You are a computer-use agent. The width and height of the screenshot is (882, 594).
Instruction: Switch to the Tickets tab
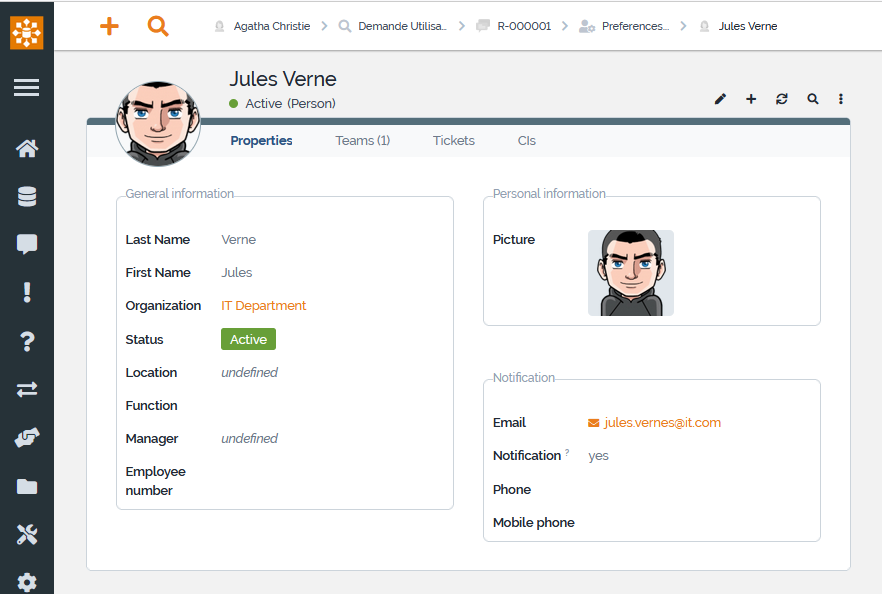[x=453, y=141]
